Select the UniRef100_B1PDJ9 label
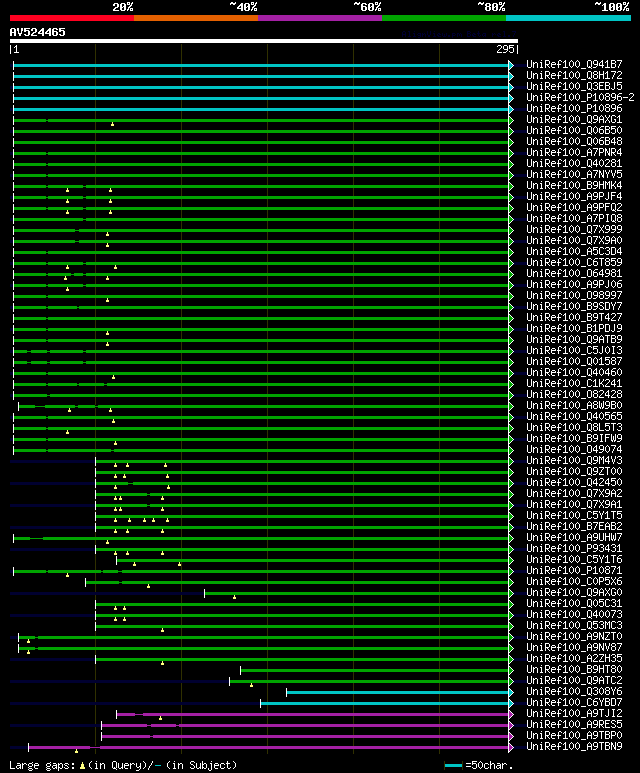This screenshot has height=773, width=640. [x=574, y=328]
